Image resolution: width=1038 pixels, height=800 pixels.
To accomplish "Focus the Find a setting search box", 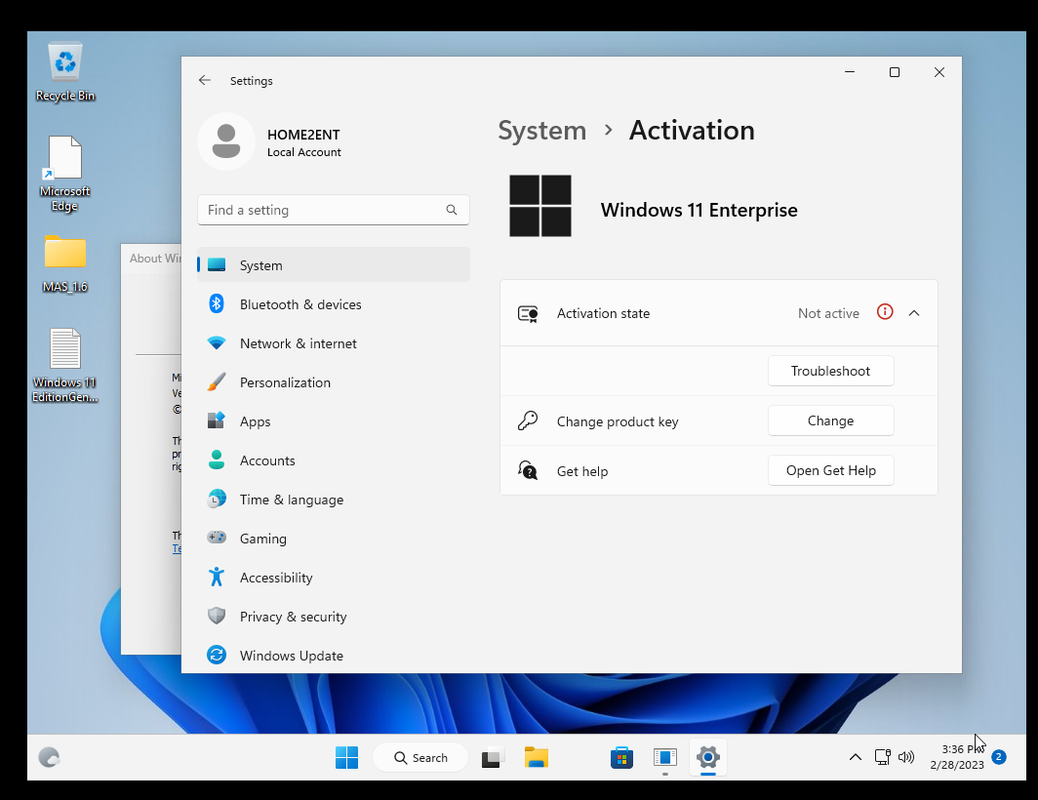I will coord(333,210).
